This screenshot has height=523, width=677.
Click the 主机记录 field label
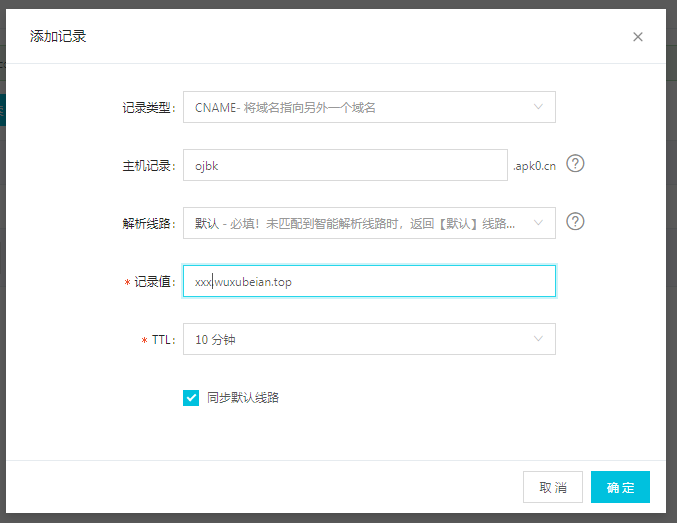point(142,165)
